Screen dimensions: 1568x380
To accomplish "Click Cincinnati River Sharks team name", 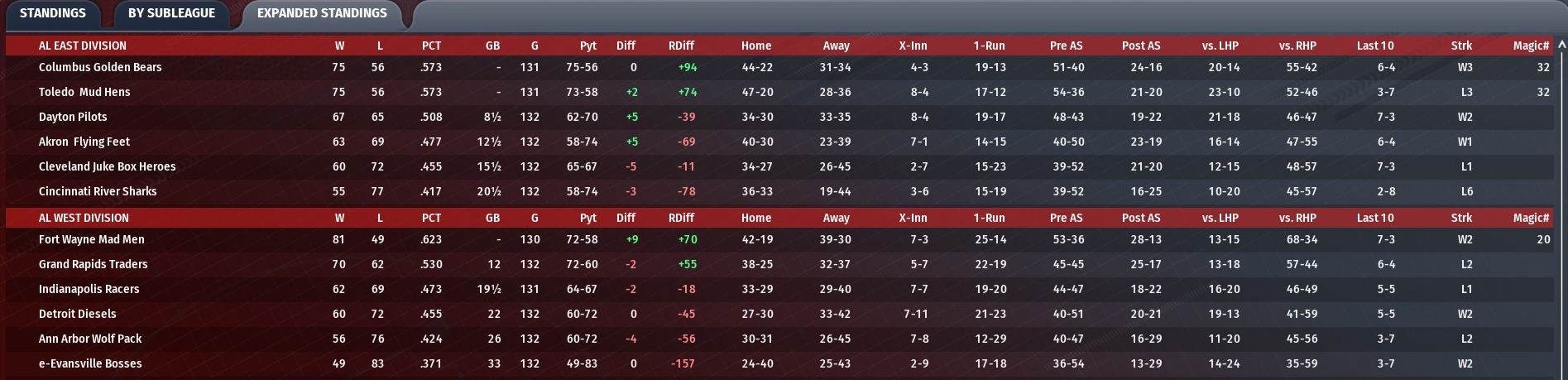I will 98,191.
